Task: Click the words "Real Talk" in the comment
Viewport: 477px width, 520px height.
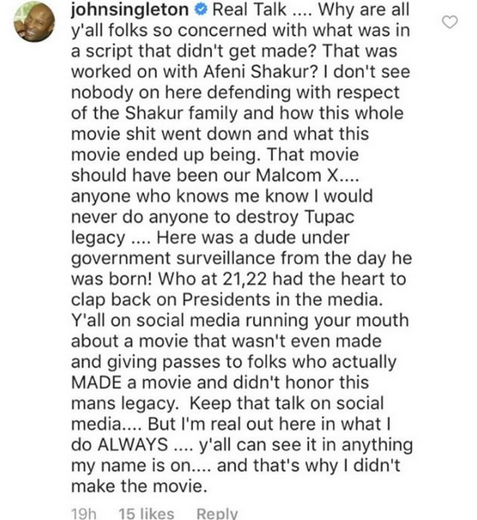Action: click(x=249, y=10)
